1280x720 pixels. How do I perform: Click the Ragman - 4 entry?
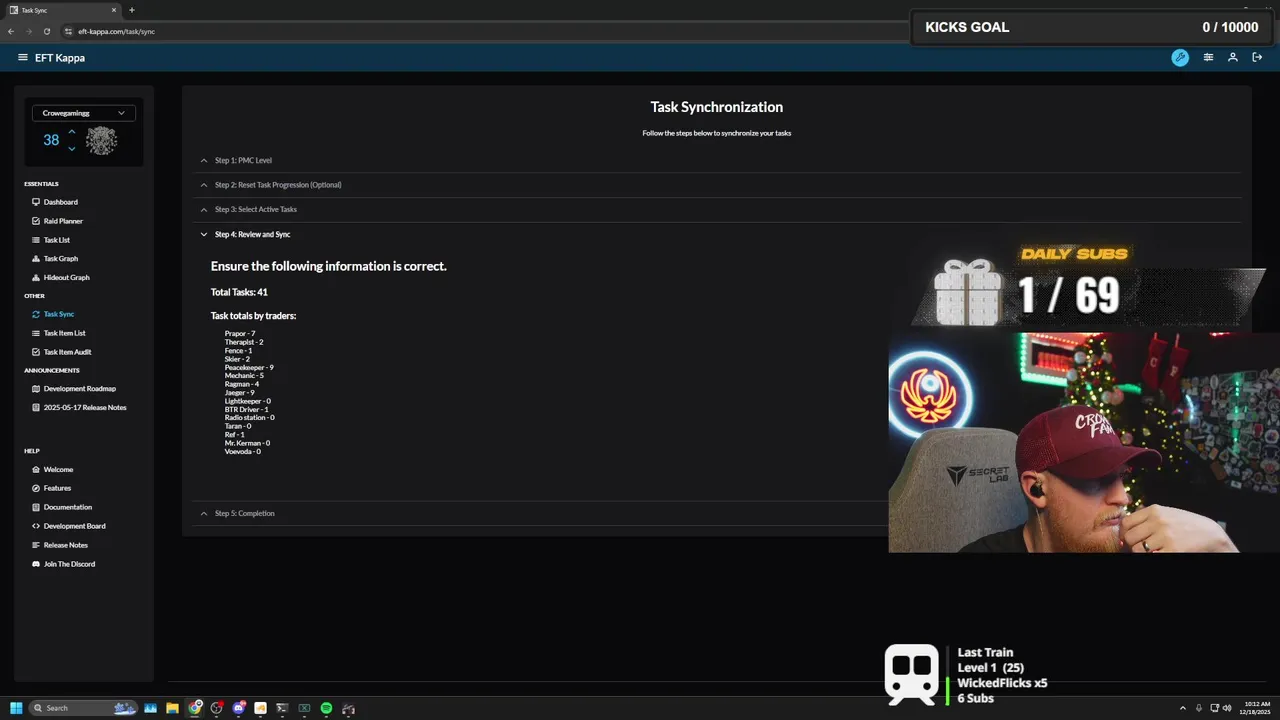[x=242, y=384]
